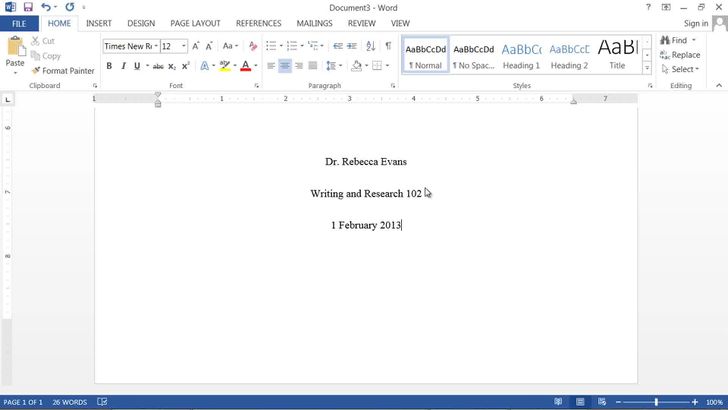Image resolution: width=728 pixels, height=410 pixels.
Task: Click the Replace button
Action: [680, 55]
